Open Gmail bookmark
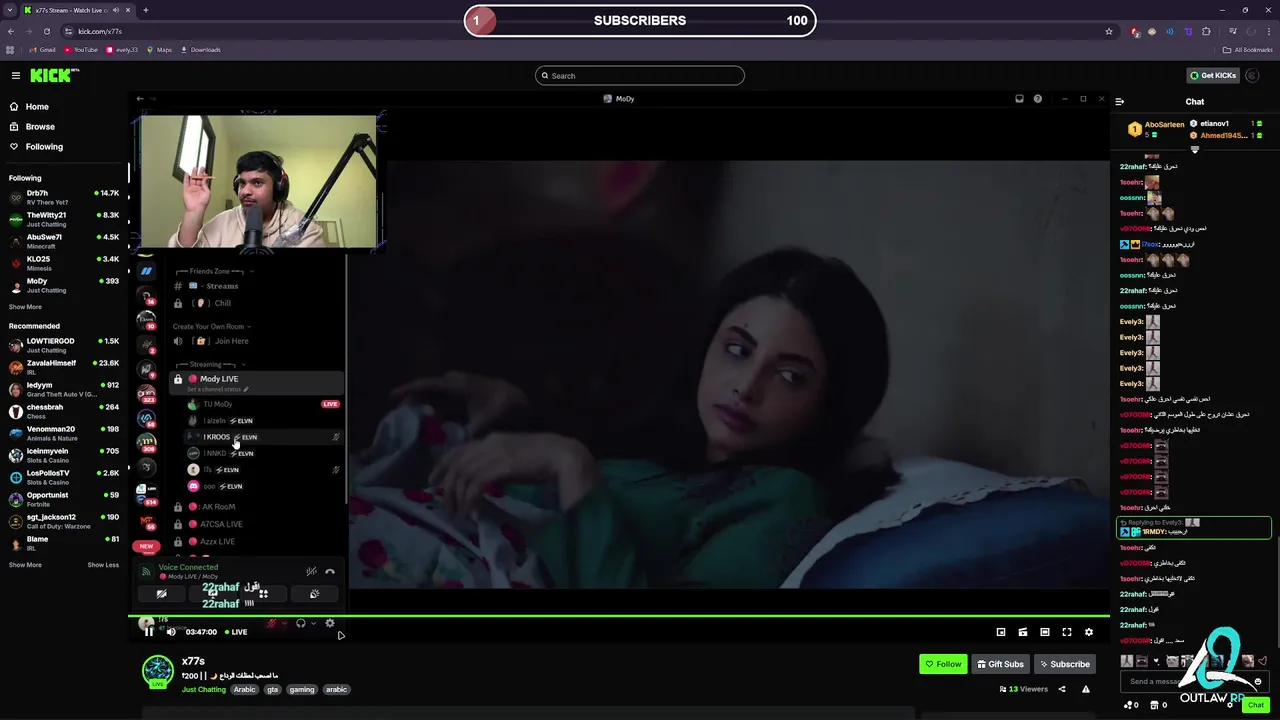Screen dimensions: 1280x720 (x=43, y=50)
